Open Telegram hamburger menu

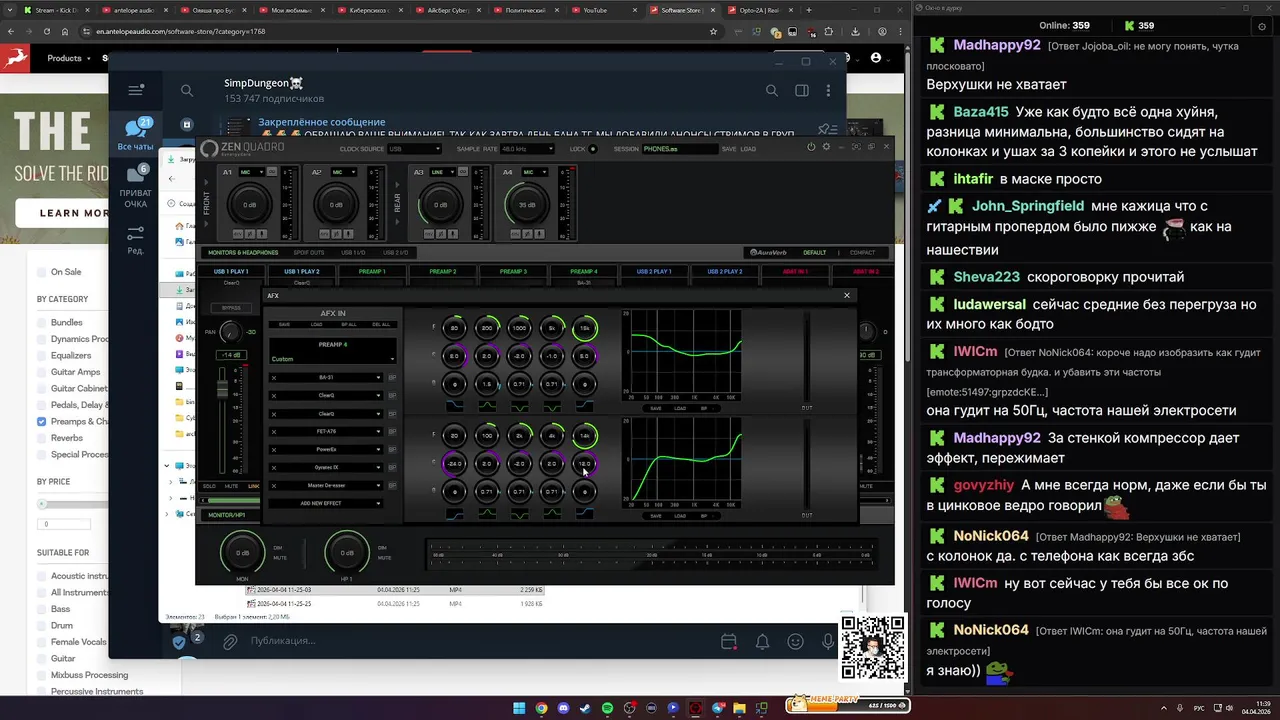coord(136,90)
